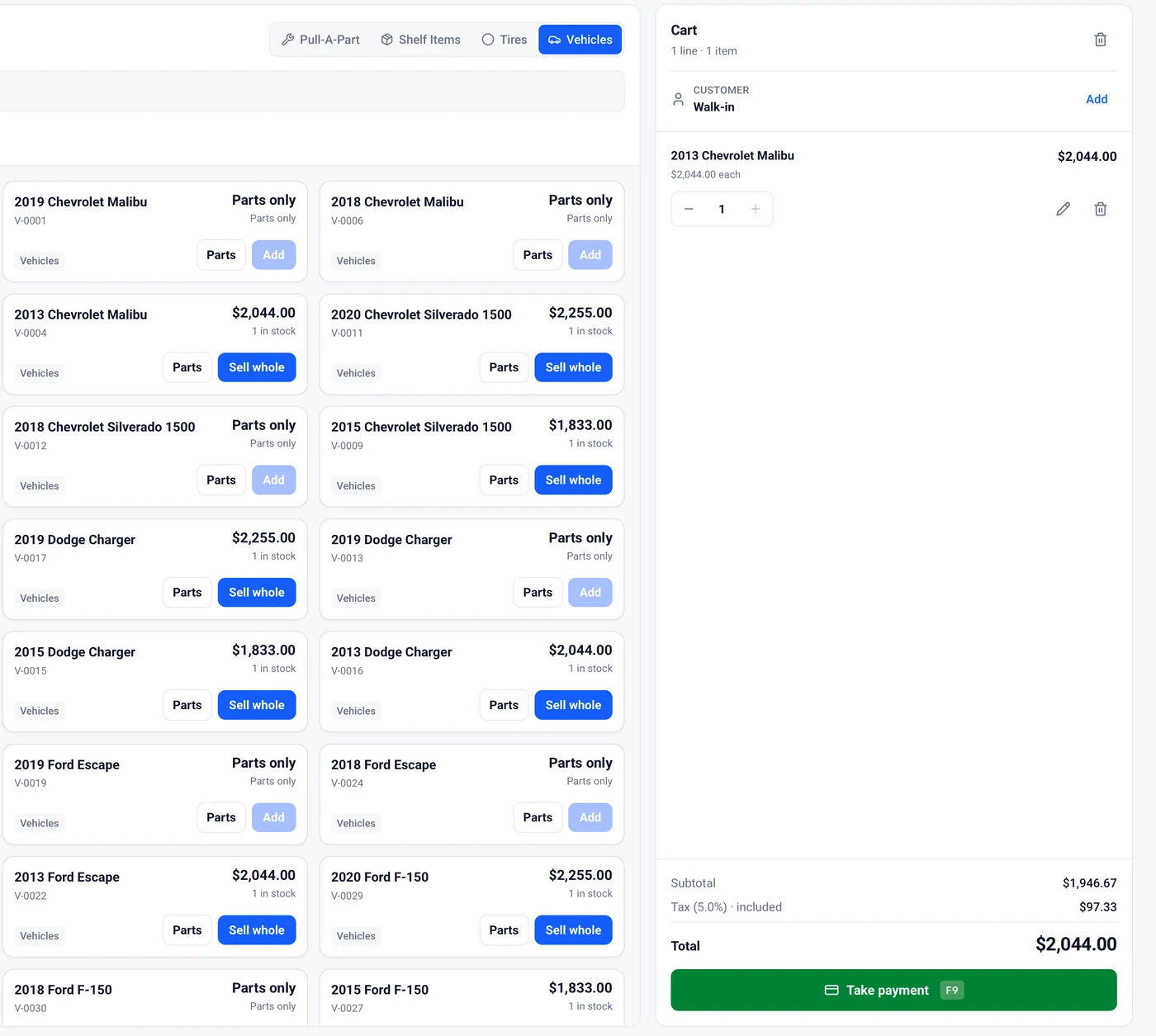
Task: Click the Vehicles tag on 2020 Ford F-150
Action: click(x=356, y=936)
